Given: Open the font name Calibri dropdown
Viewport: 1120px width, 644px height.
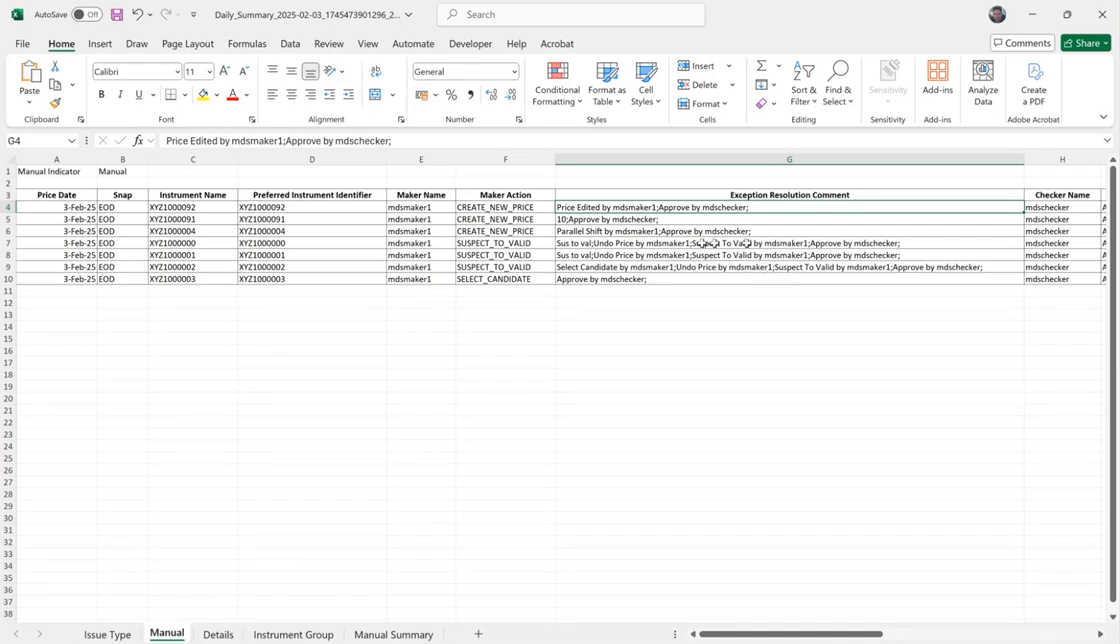Looking at the screenshot, I should [177, 71].
